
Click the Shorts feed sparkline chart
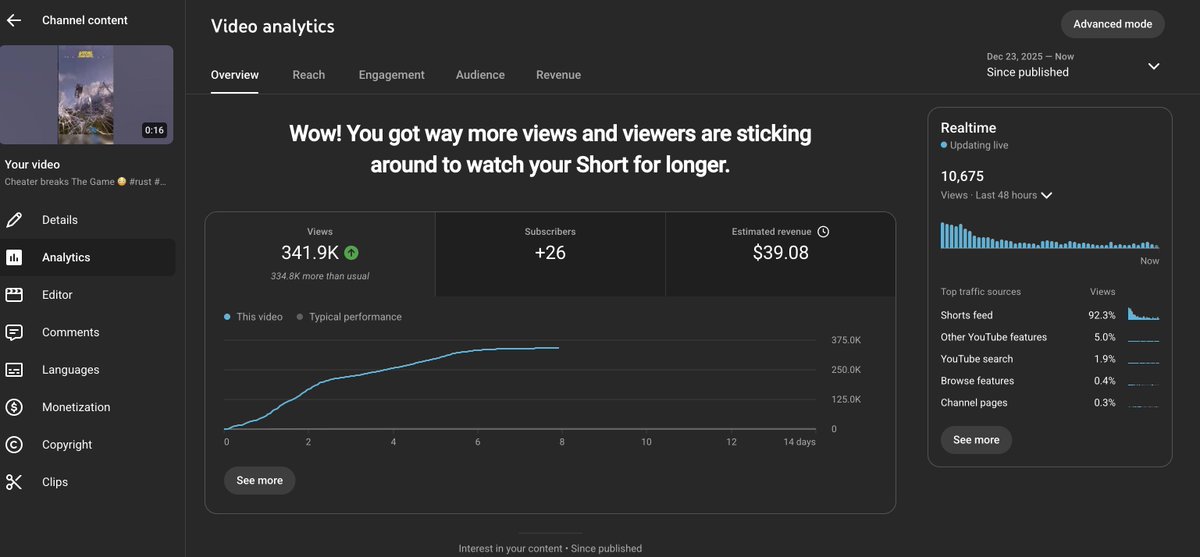point(1144,314)
